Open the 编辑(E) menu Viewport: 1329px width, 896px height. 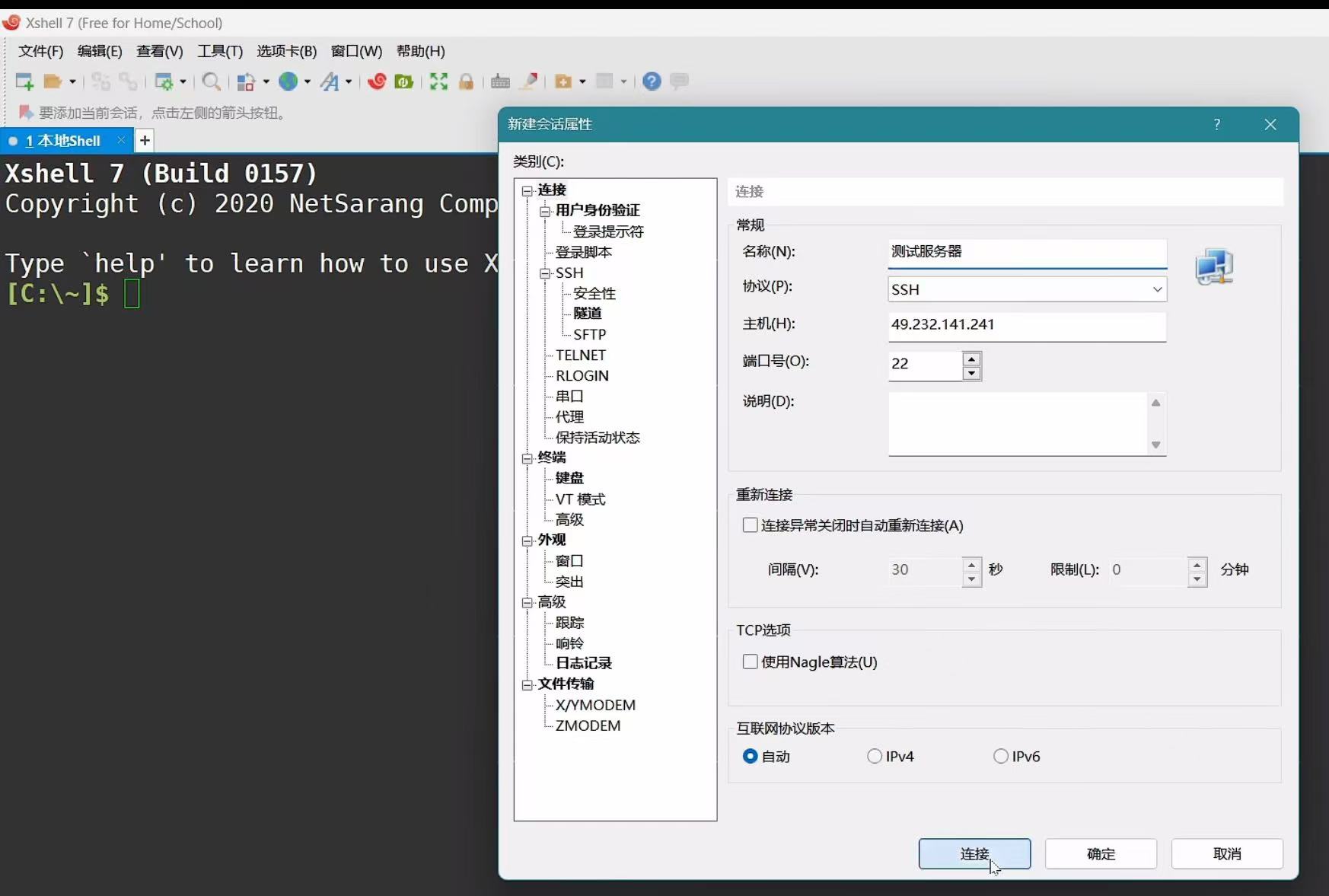(100, 51)
